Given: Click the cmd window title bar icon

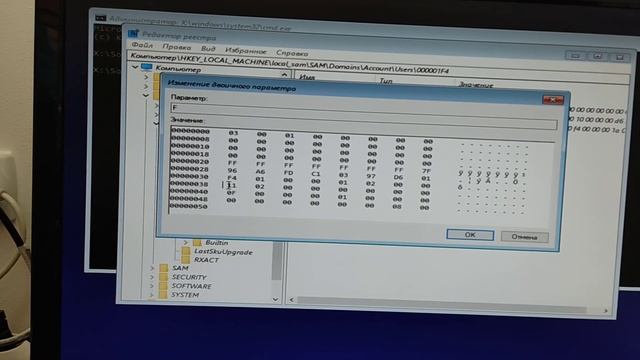Looking at the screenshot, I should pyautogui.click(x=100, y=18).
